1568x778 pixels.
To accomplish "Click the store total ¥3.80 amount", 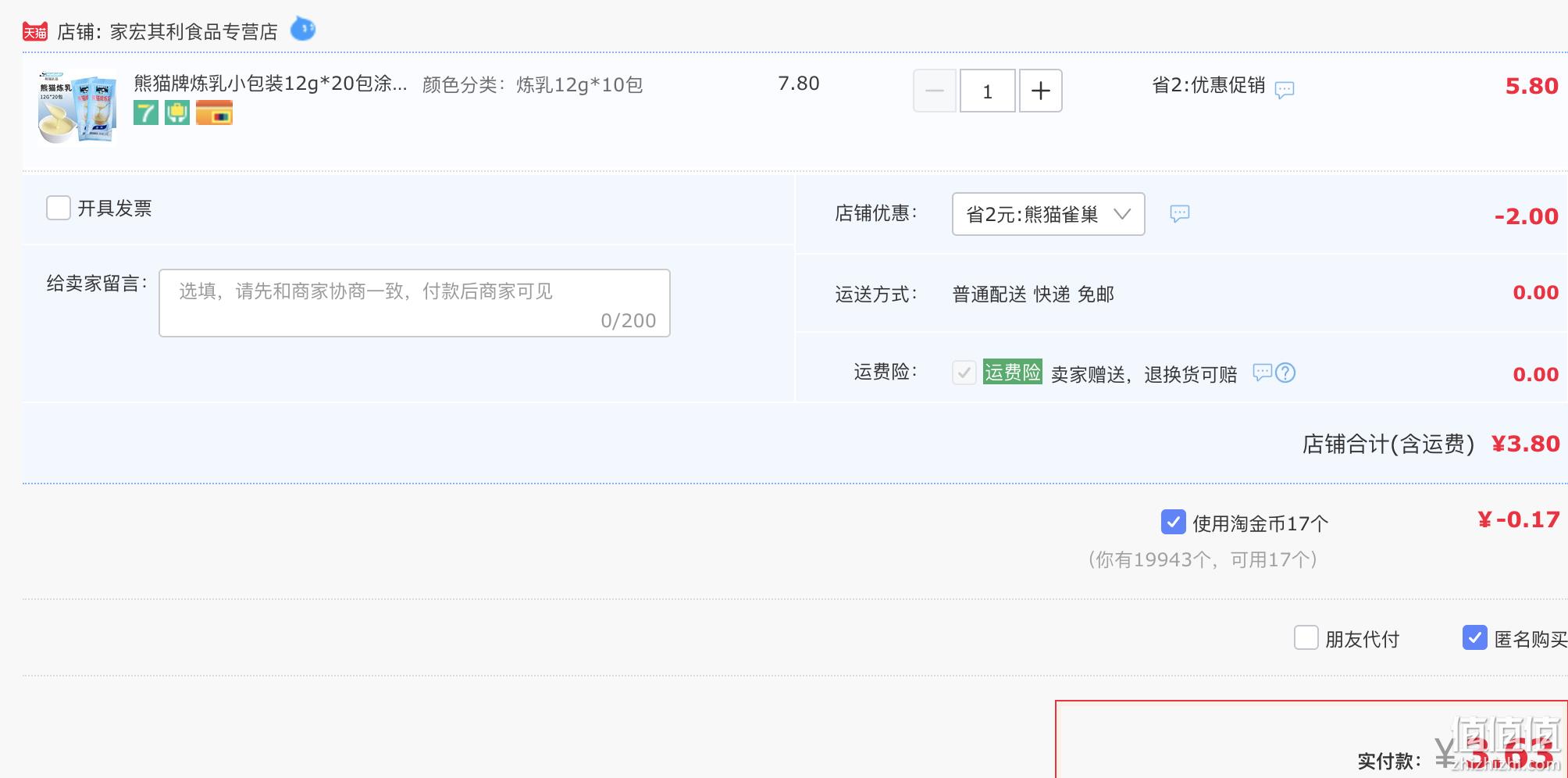I will coord(1526,444).
